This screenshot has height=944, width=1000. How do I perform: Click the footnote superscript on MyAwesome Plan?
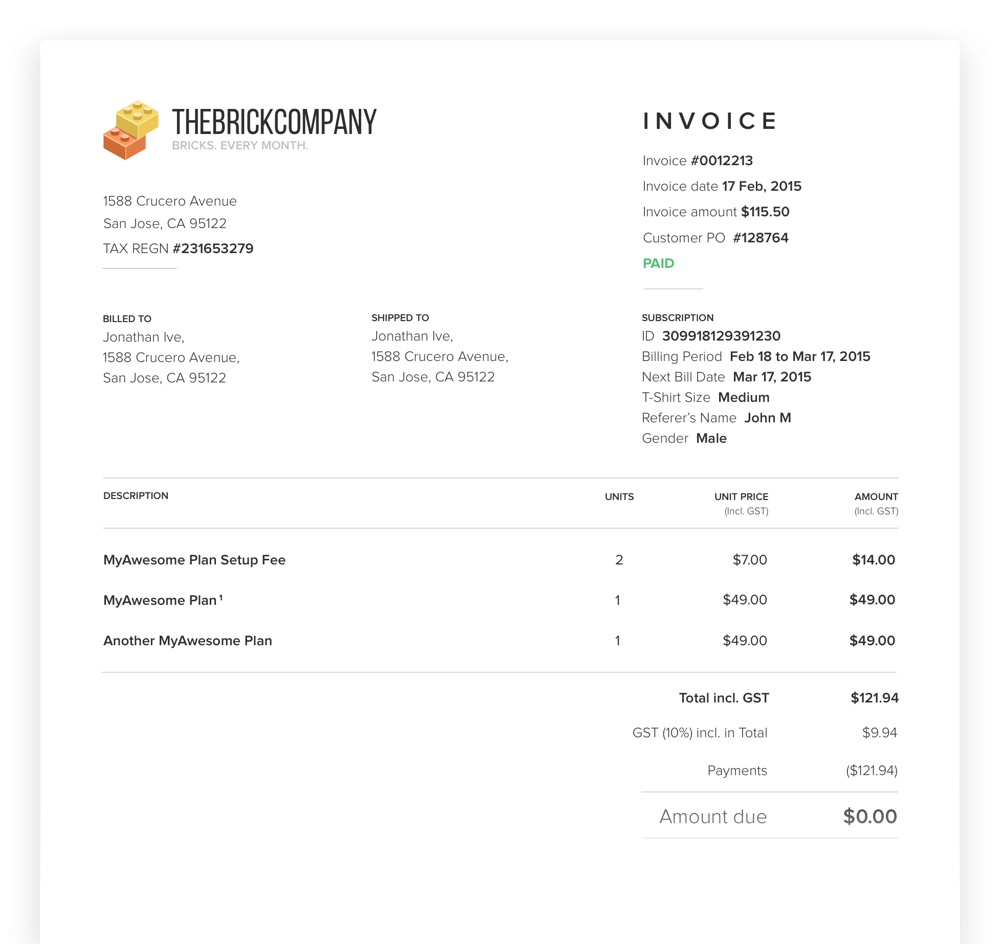pyautogui.click(x=221, y=597)
